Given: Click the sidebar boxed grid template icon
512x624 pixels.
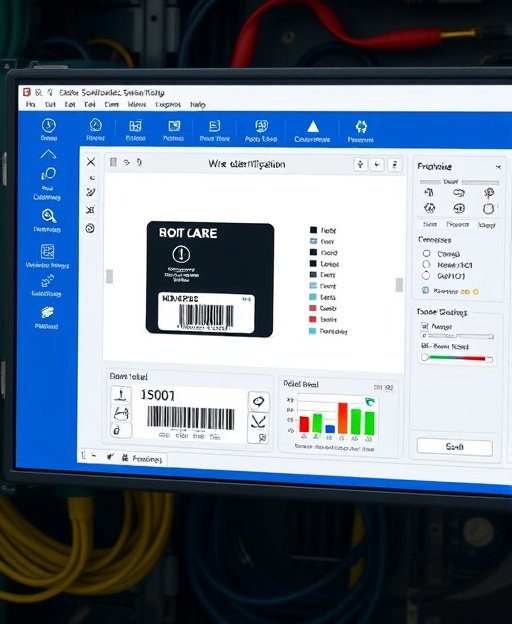Looking at the screenshot, I should pos(47,252).
